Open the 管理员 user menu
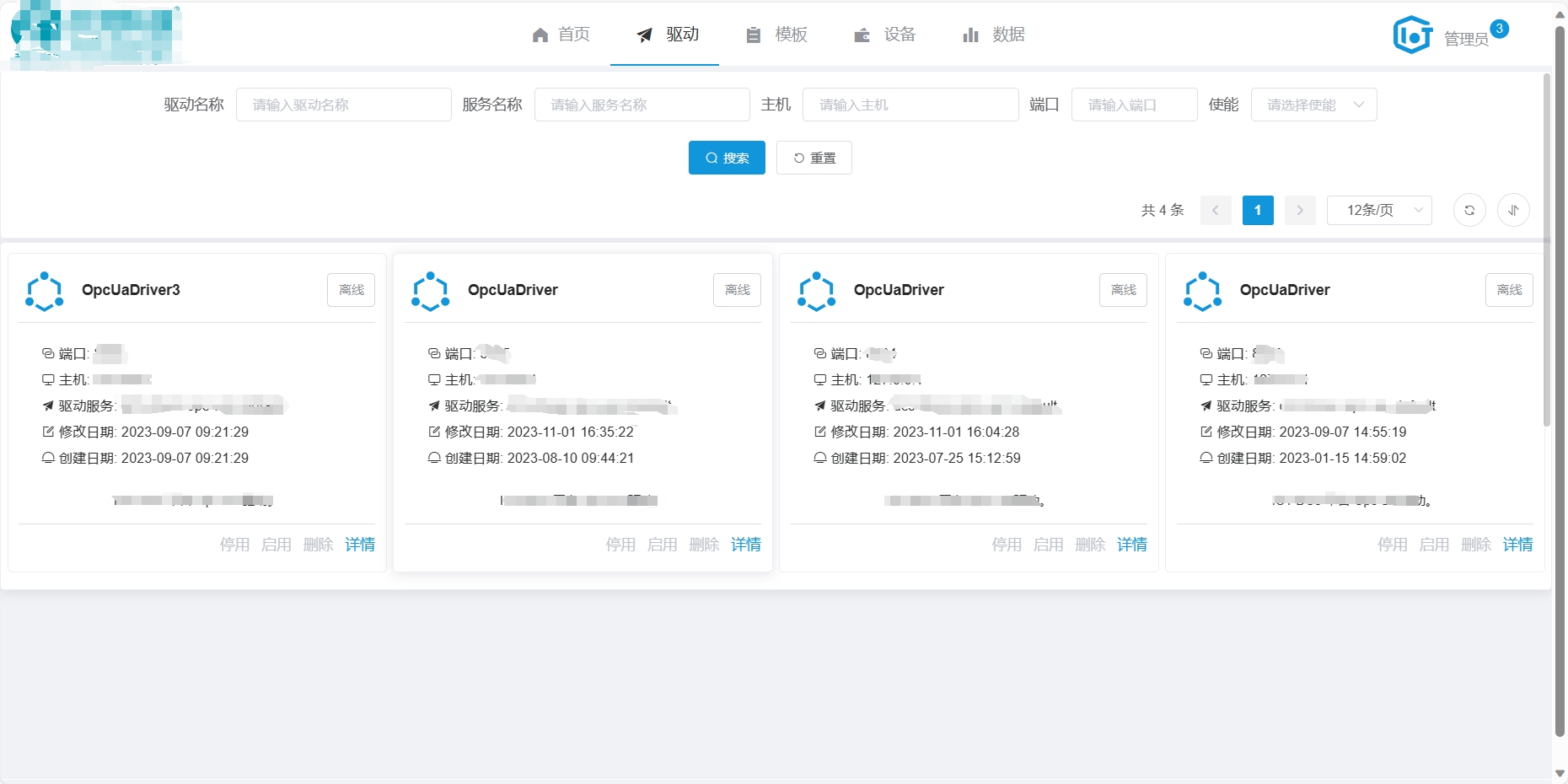 (1466, 39)
